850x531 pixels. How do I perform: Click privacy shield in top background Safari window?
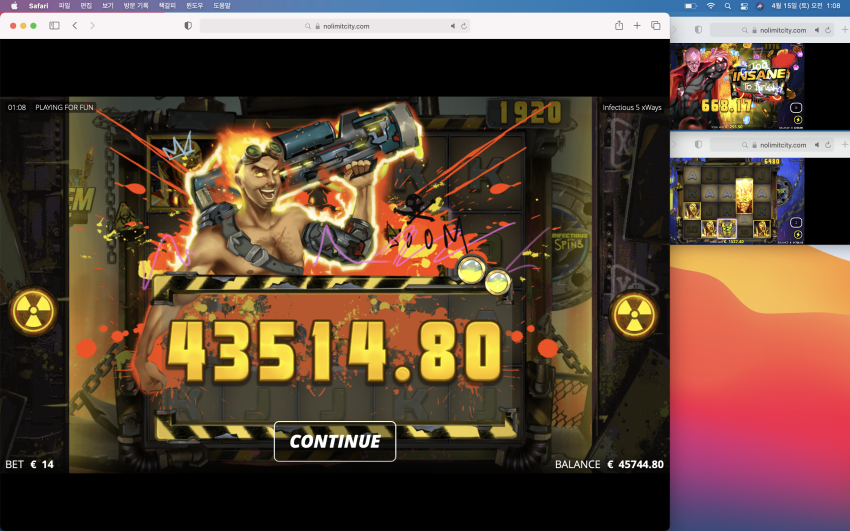tap(698, 30)
